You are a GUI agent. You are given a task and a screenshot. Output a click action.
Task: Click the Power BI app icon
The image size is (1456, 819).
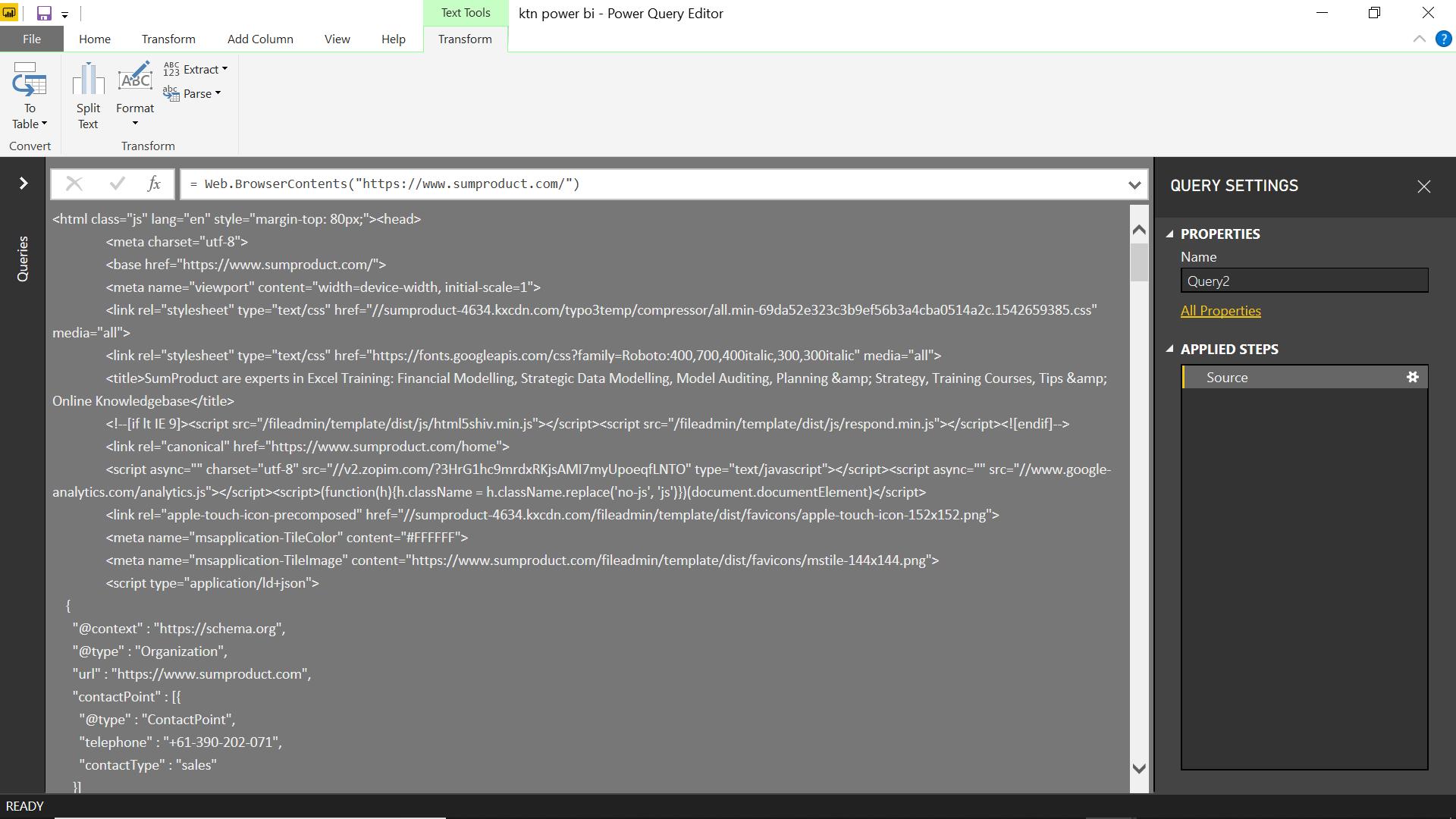[9, 13]
